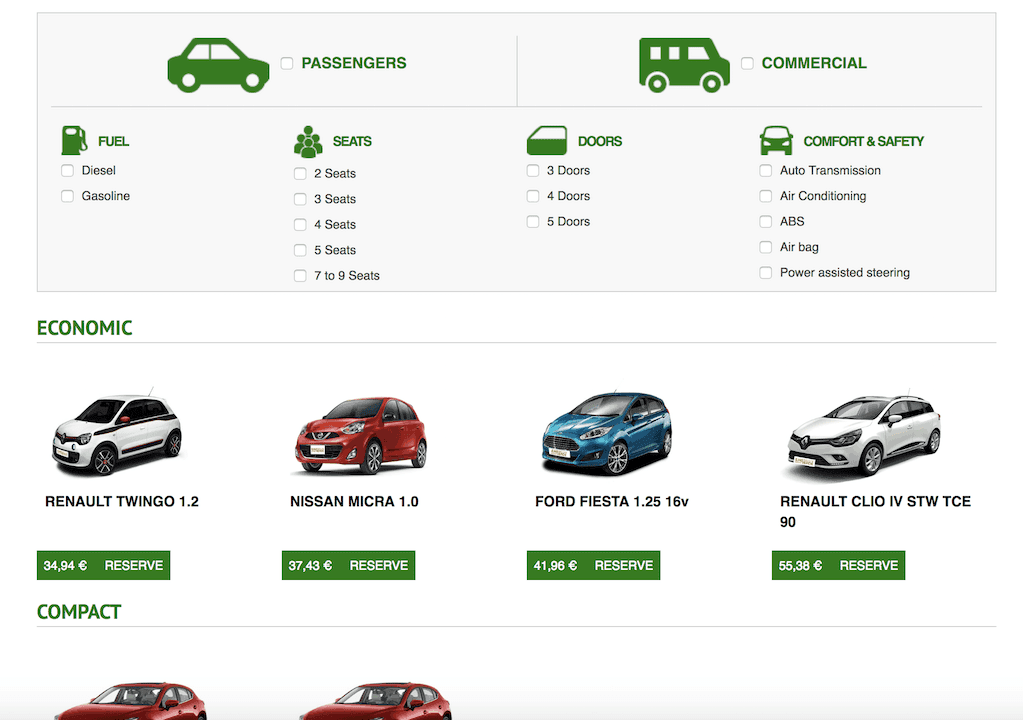The width and height of the screenshot is (1023, 720).
Task: Enable the 5 Seats filter
Action: point(300,250)
